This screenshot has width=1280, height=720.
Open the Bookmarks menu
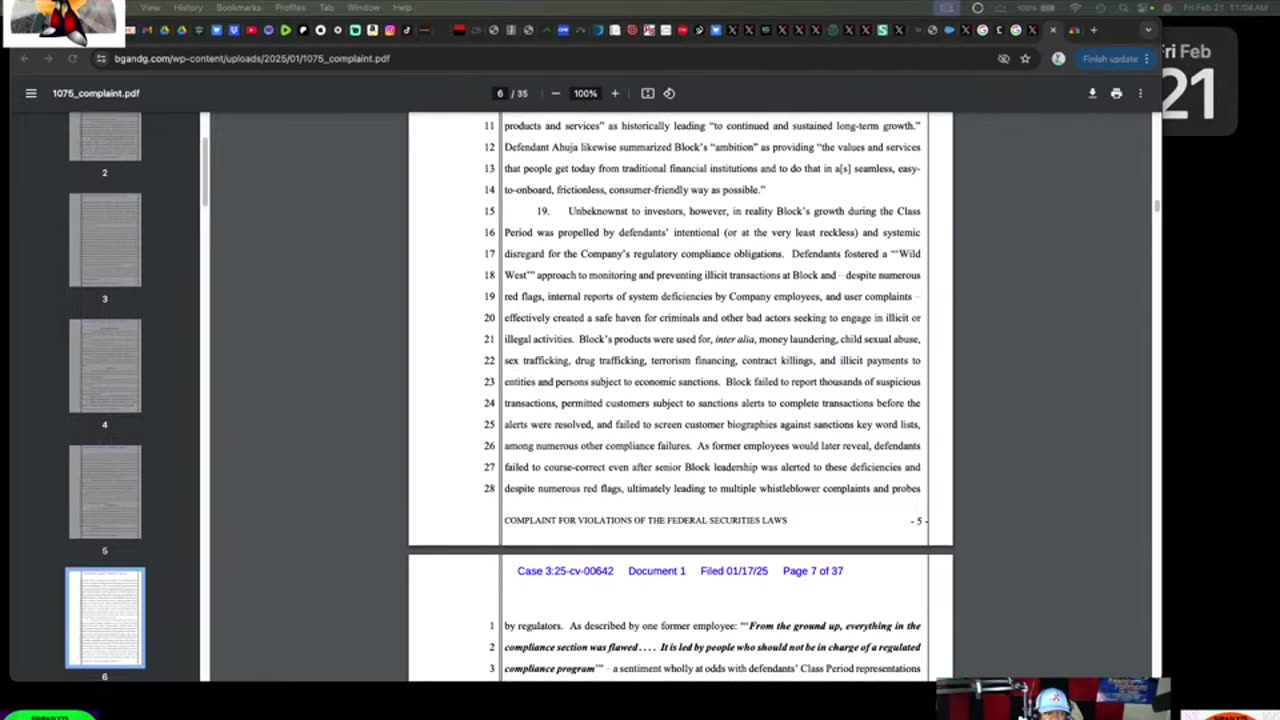tap(238, 7)
